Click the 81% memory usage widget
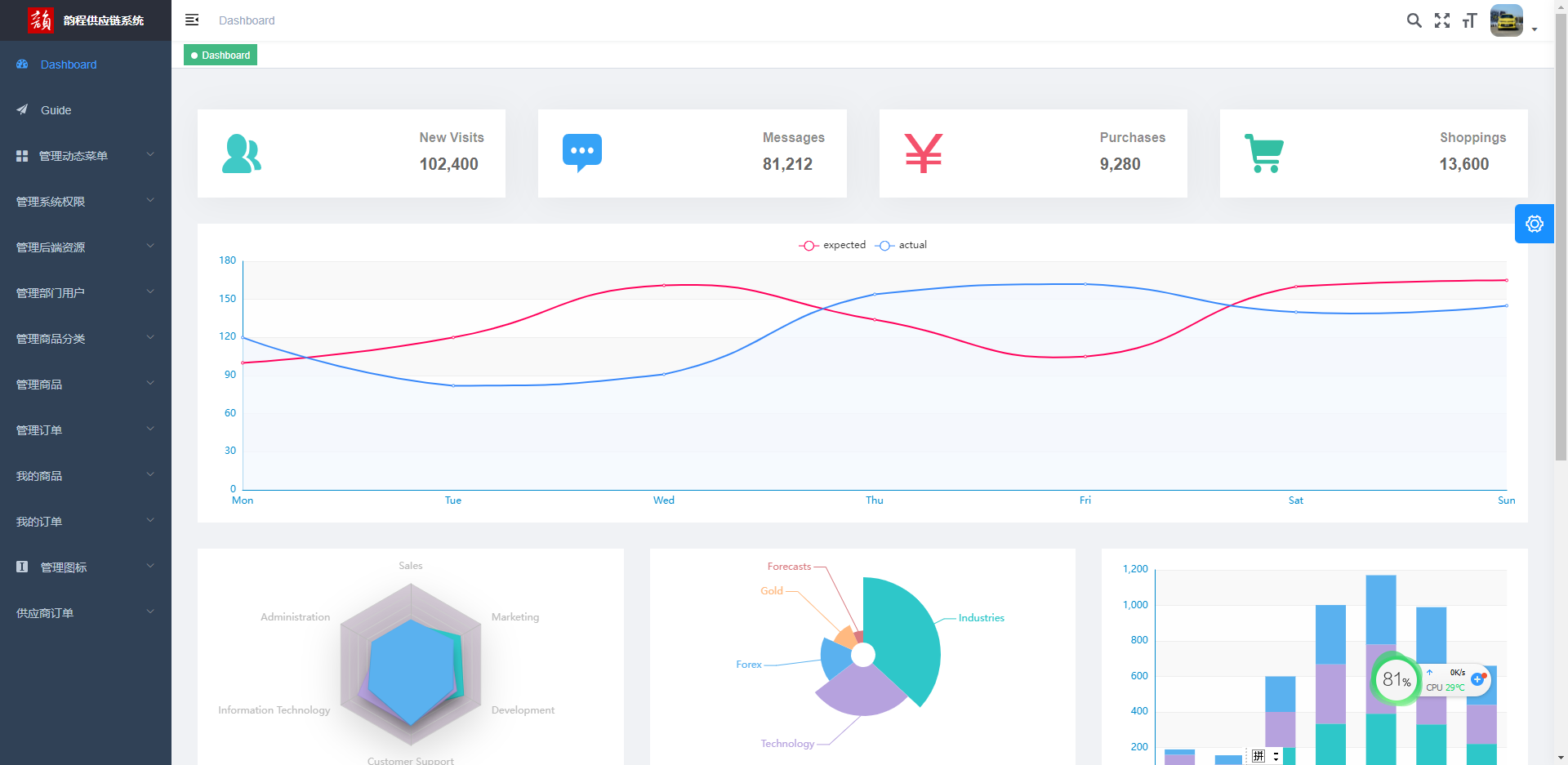 coord(1396,679)
